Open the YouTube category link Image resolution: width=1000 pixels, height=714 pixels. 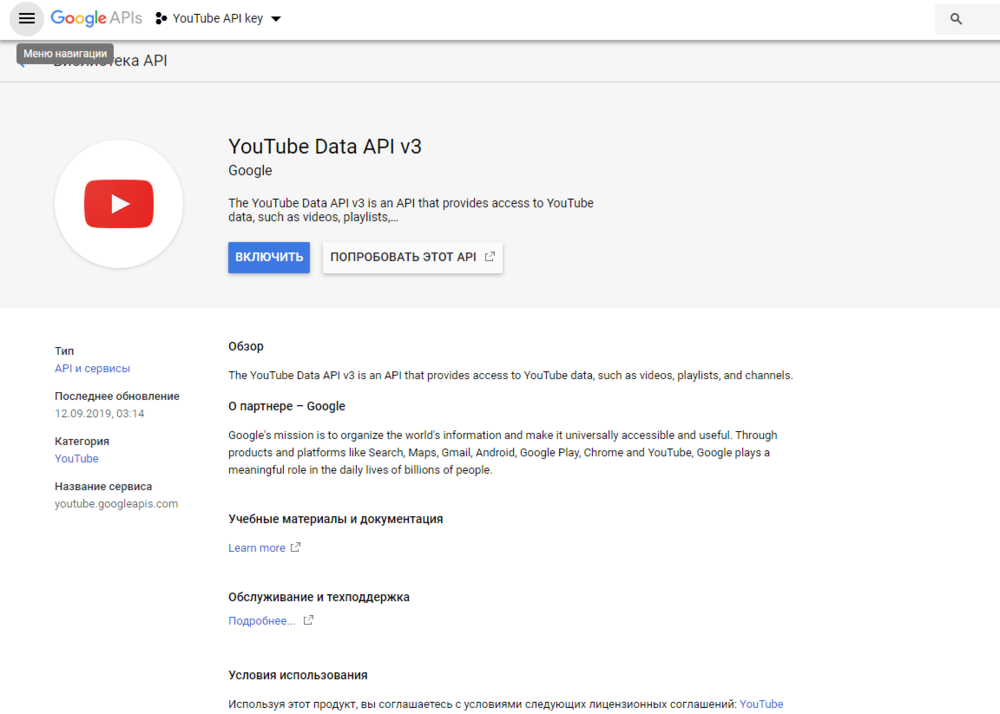tap(77, 458)
